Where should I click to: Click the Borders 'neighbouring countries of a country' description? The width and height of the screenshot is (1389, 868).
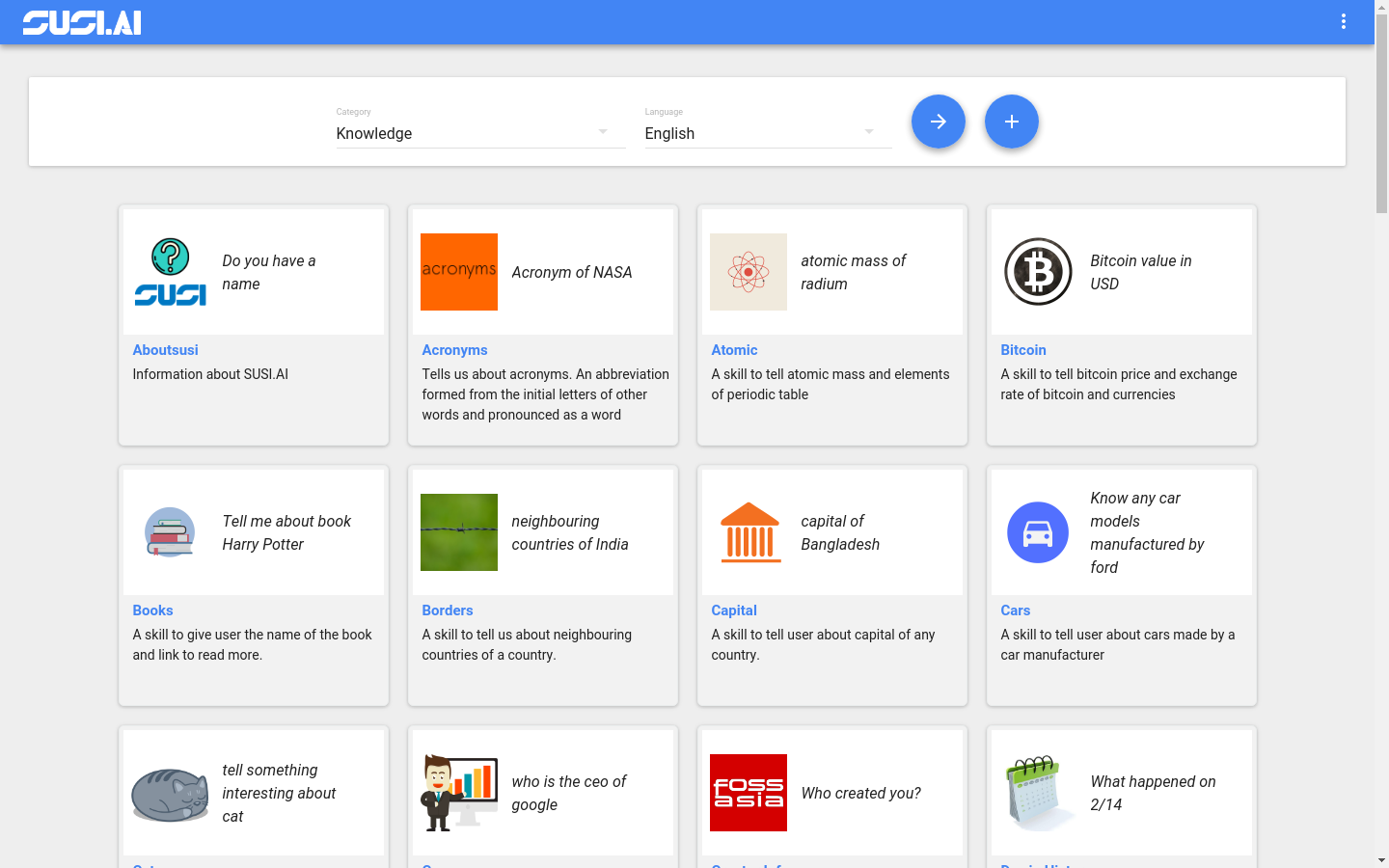[527, 644]
